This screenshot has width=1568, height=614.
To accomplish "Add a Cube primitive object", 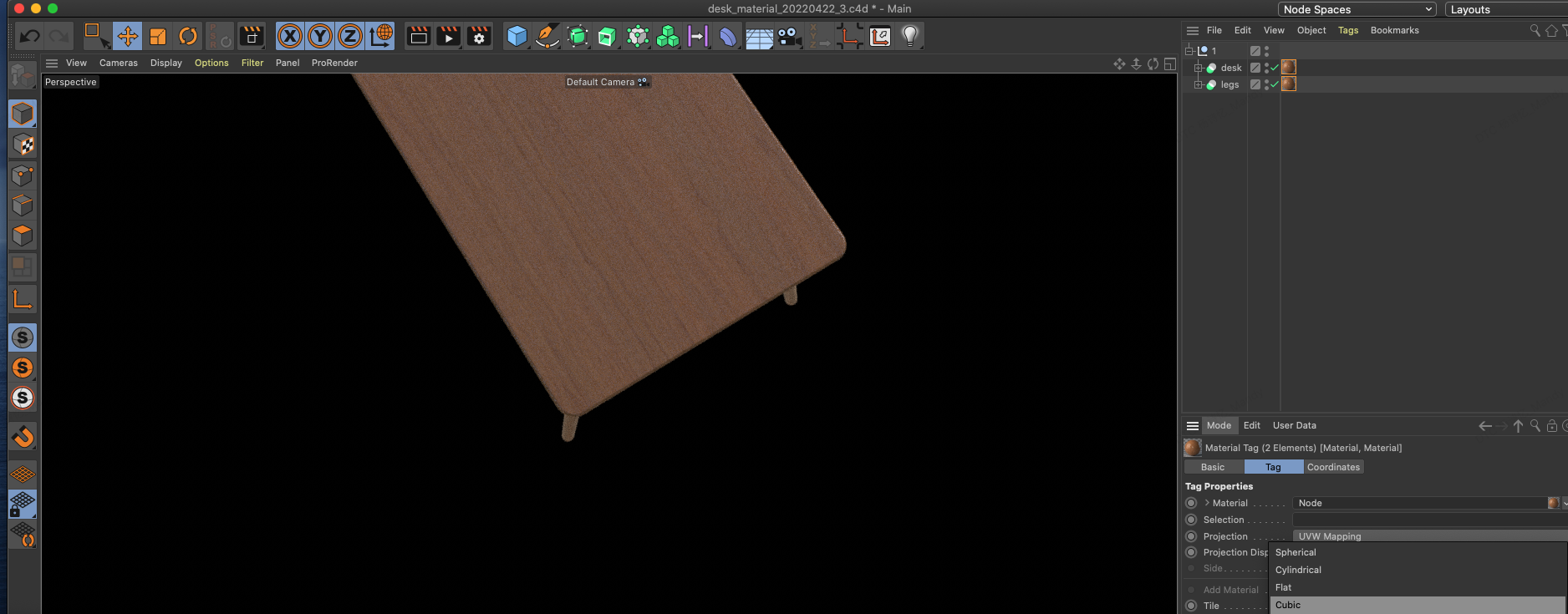I will click(x=517, y=36).
